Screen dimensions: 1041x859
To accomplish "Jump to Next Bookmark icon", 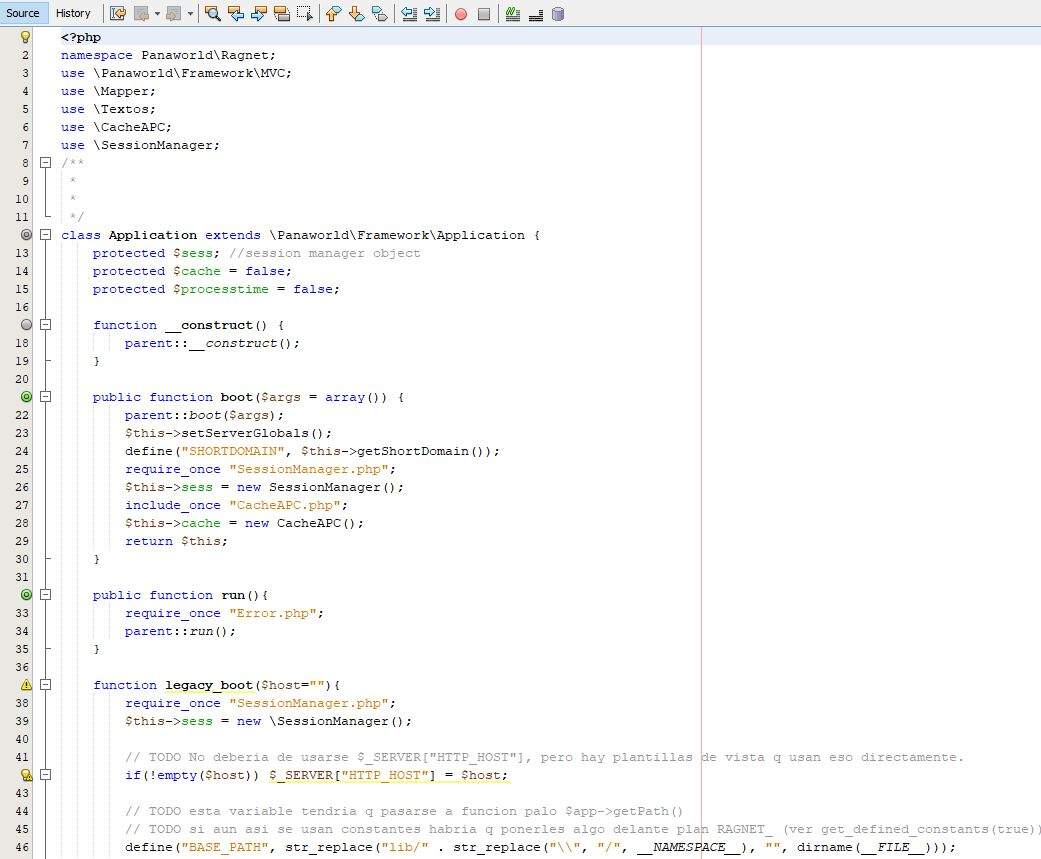I will (357, 13).
